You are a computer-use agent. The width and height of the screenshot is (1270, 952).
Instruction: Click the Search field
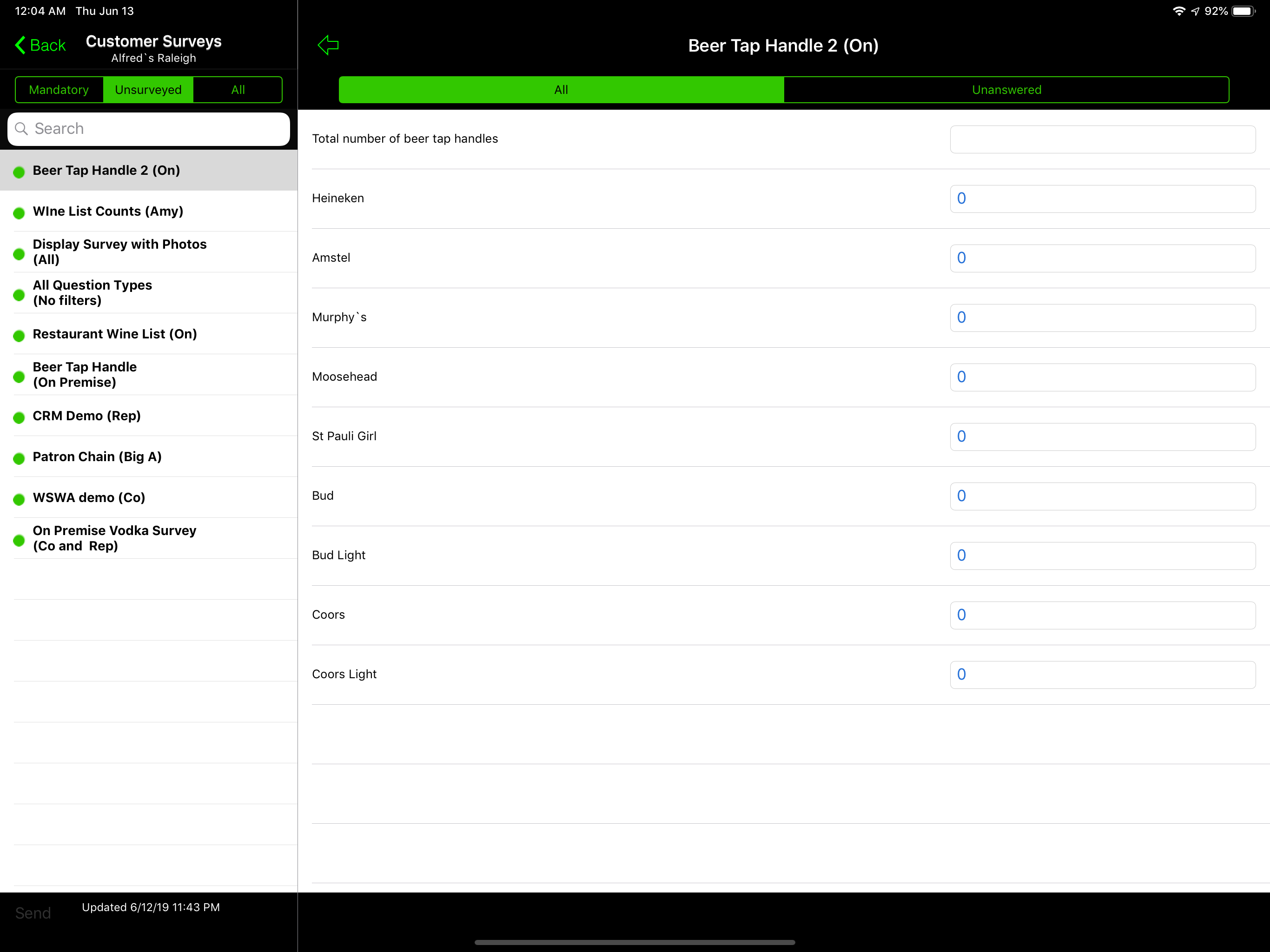click(x=149, y=129)
